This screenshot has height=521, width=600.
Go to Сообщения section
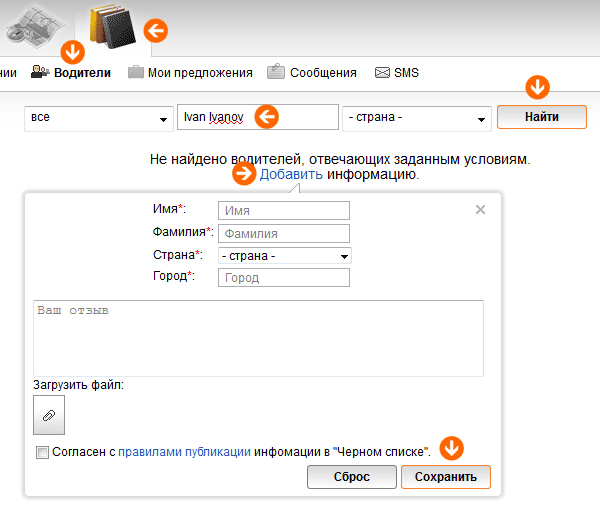312,73
